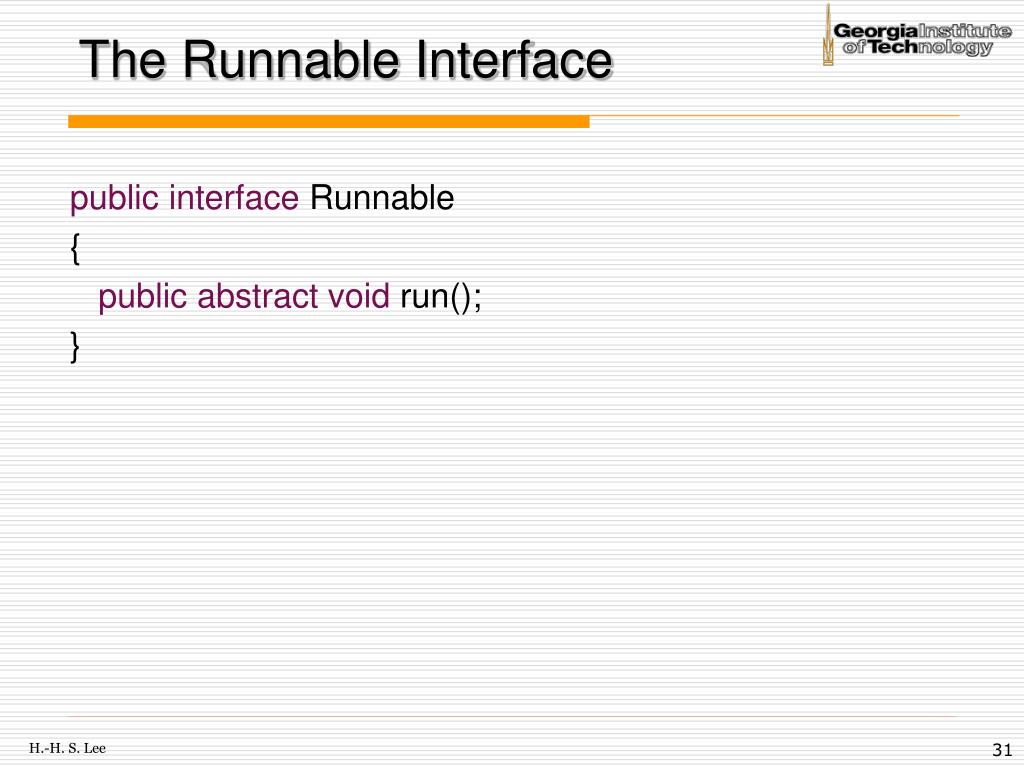Image resolution: width=1024 pixels, height=768 pixels.
Task: Click the second public keyword in code
Action: (143, 297)
